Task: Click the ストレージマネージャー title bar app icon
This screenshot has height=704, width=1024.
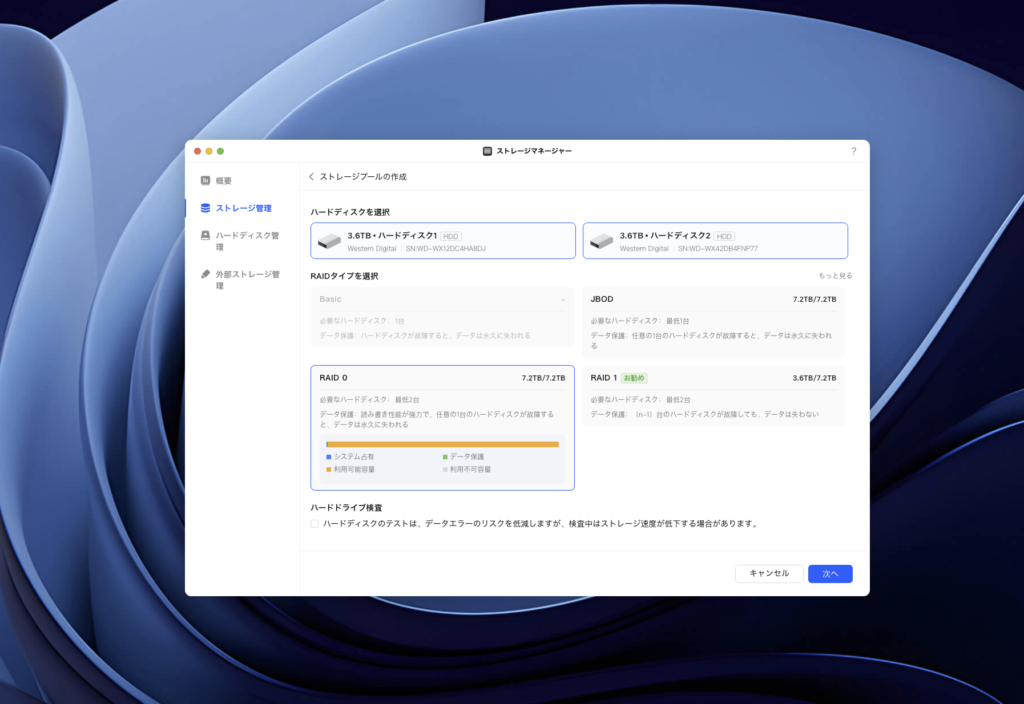Action: tap(487, 151)
